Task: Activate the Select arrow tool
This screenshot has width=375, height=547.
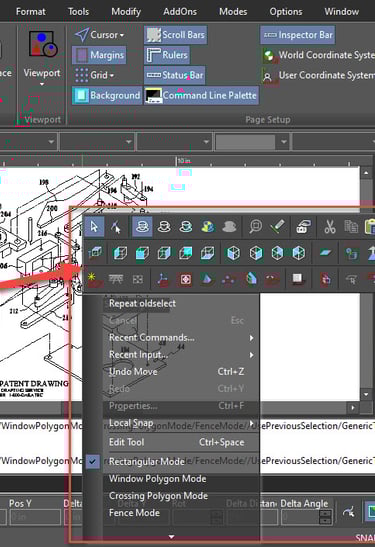Action: tap(94, 227)
